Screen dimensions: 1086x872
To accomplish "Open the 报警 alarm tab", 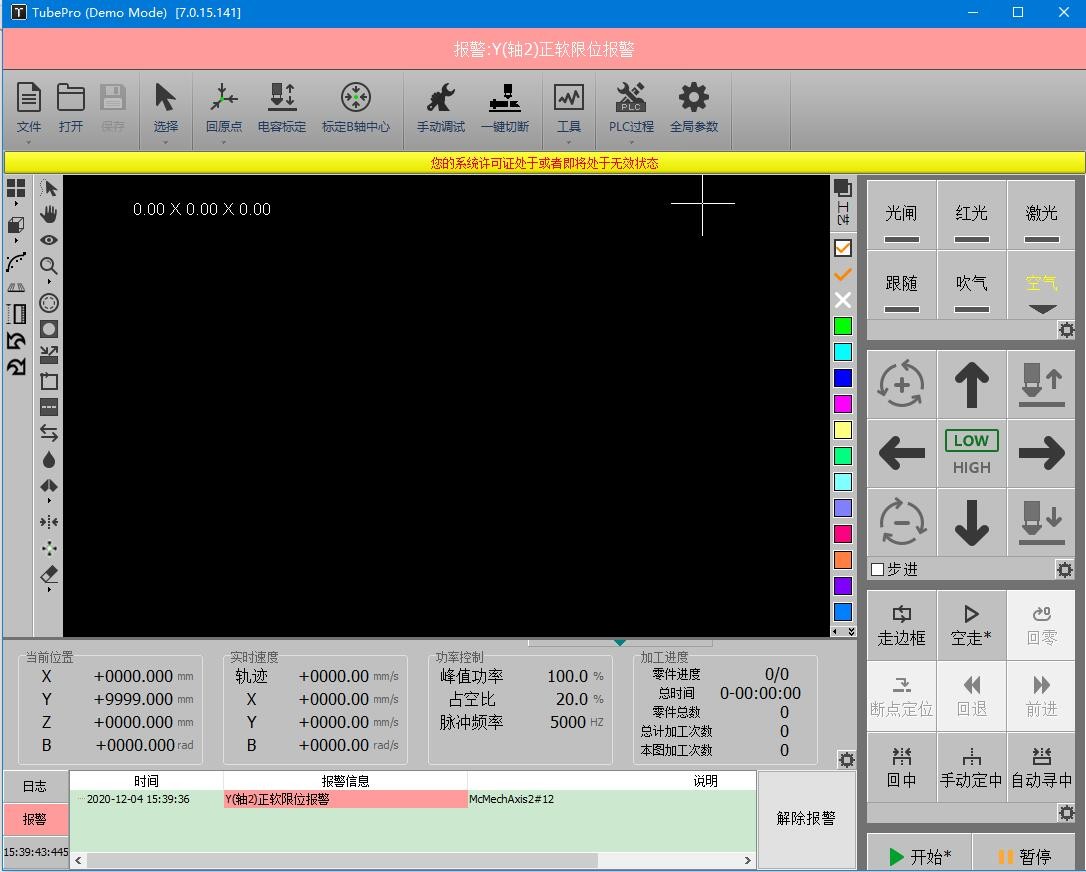I will [x=35, y=820].
